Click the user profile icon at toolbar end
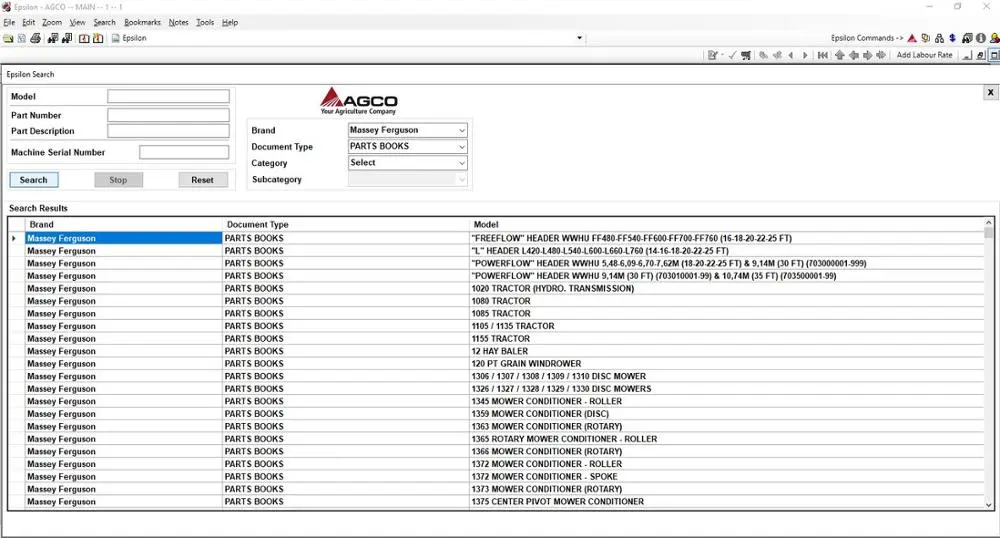 coord(994,38)
